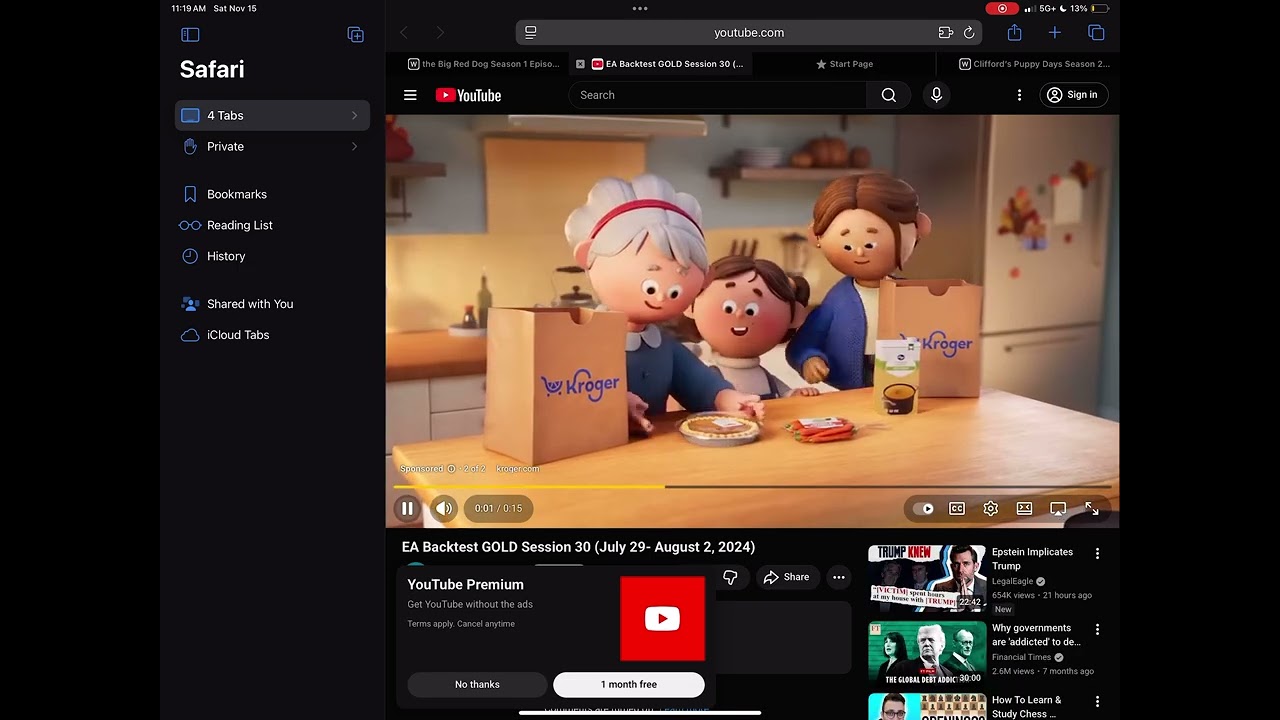Open page settings icon in address bar

[x=531, y=32]
